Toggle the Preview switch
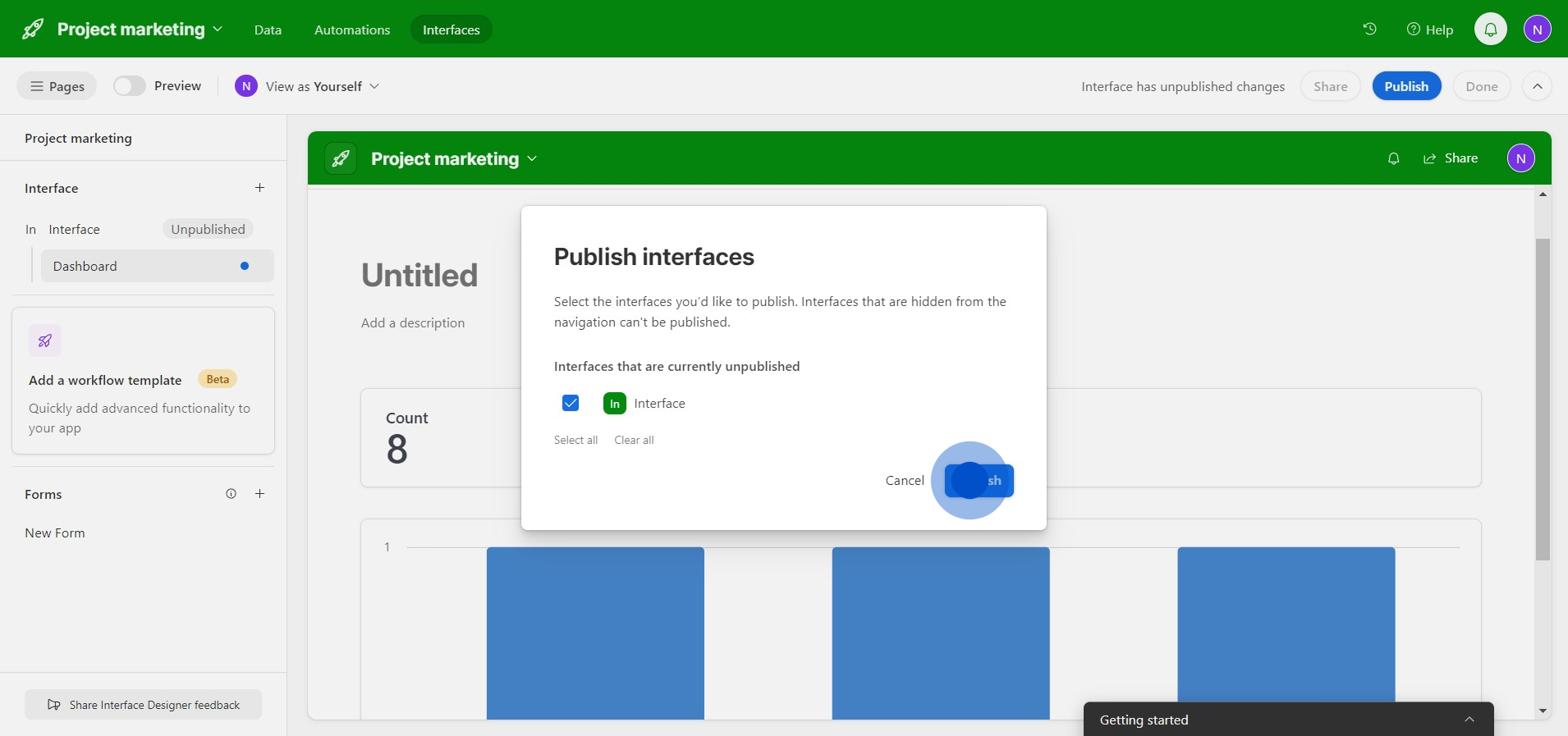The height and width of the screenshot is (736, 1568). 129,86
